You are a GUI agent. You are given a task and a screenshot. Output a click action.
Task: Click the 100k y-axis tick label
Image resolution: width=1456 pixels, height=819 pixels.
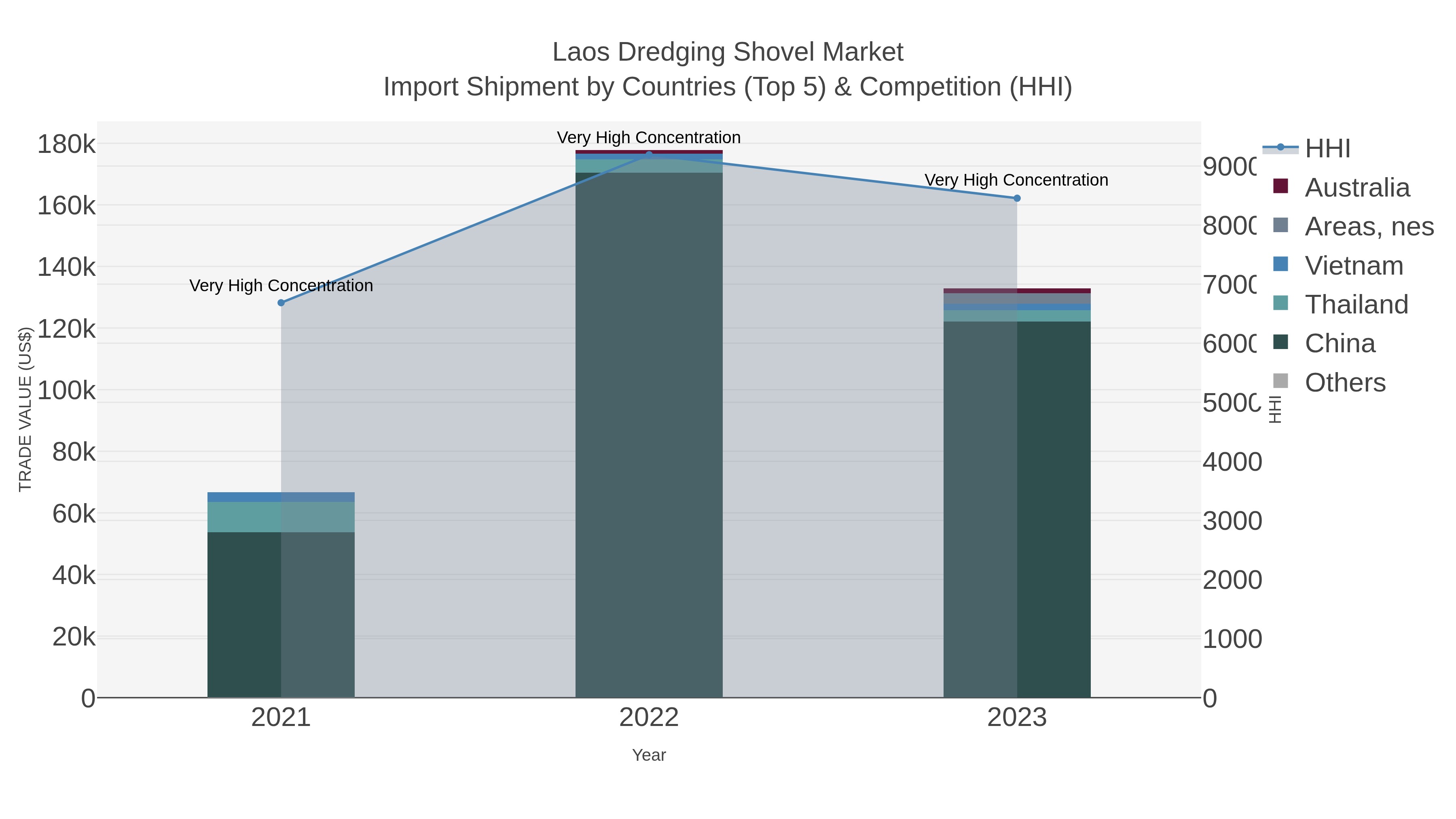(67, 391)
